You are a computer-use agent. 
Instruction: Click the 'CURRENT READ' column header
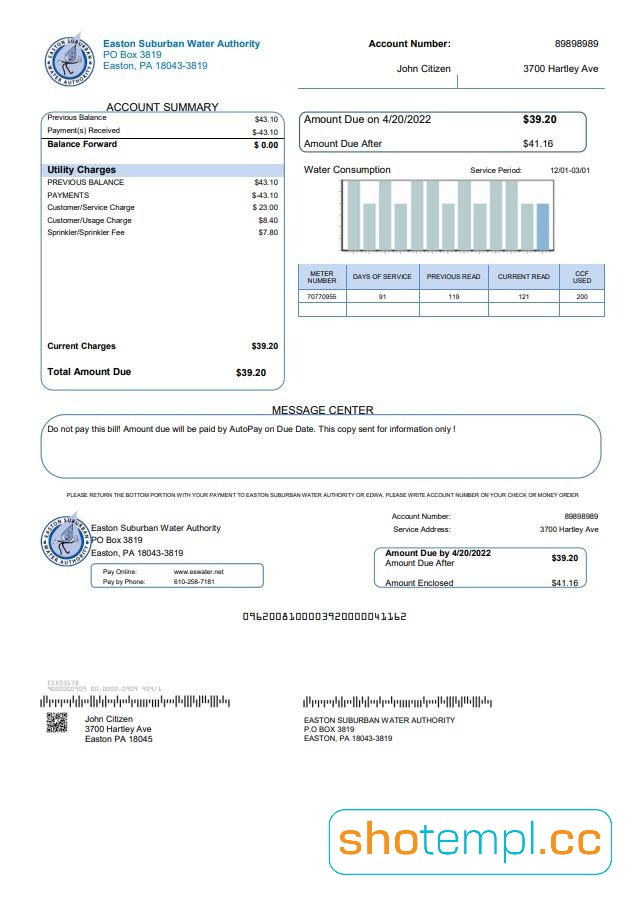(523, 277)
